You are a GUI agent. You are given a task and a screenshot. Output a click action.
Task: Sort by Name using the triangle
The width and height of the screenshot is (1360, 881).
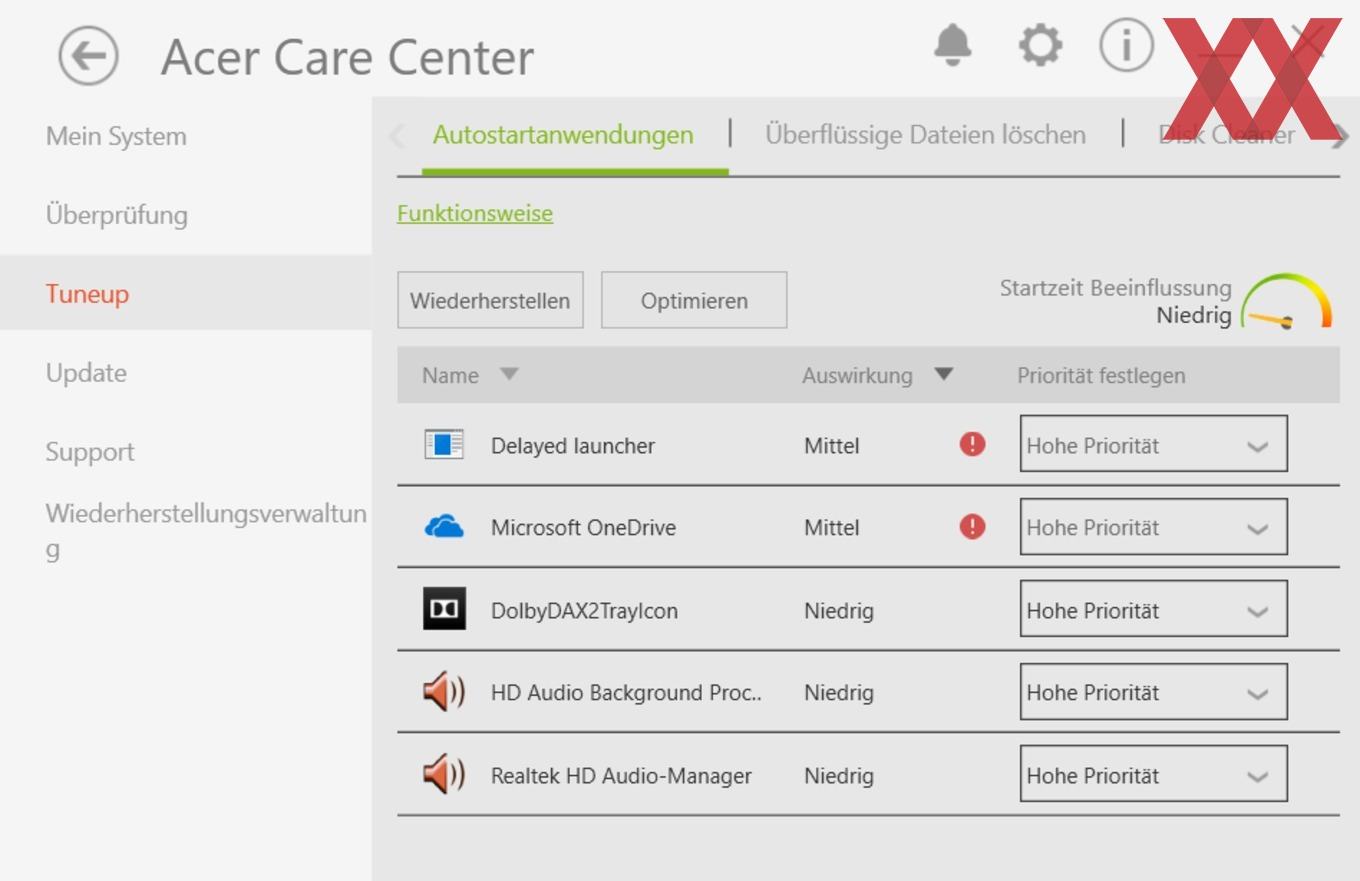point(509,374)
